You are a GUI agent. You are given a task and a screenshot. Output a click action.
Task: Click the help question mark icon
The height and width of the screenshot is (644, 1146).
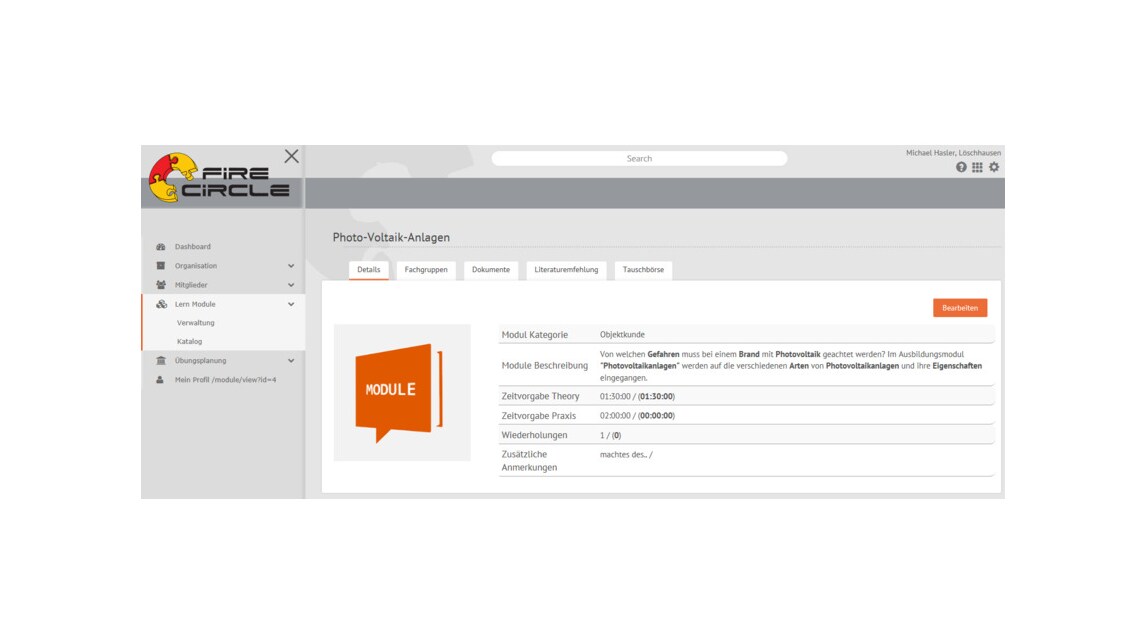coord(961,167)
